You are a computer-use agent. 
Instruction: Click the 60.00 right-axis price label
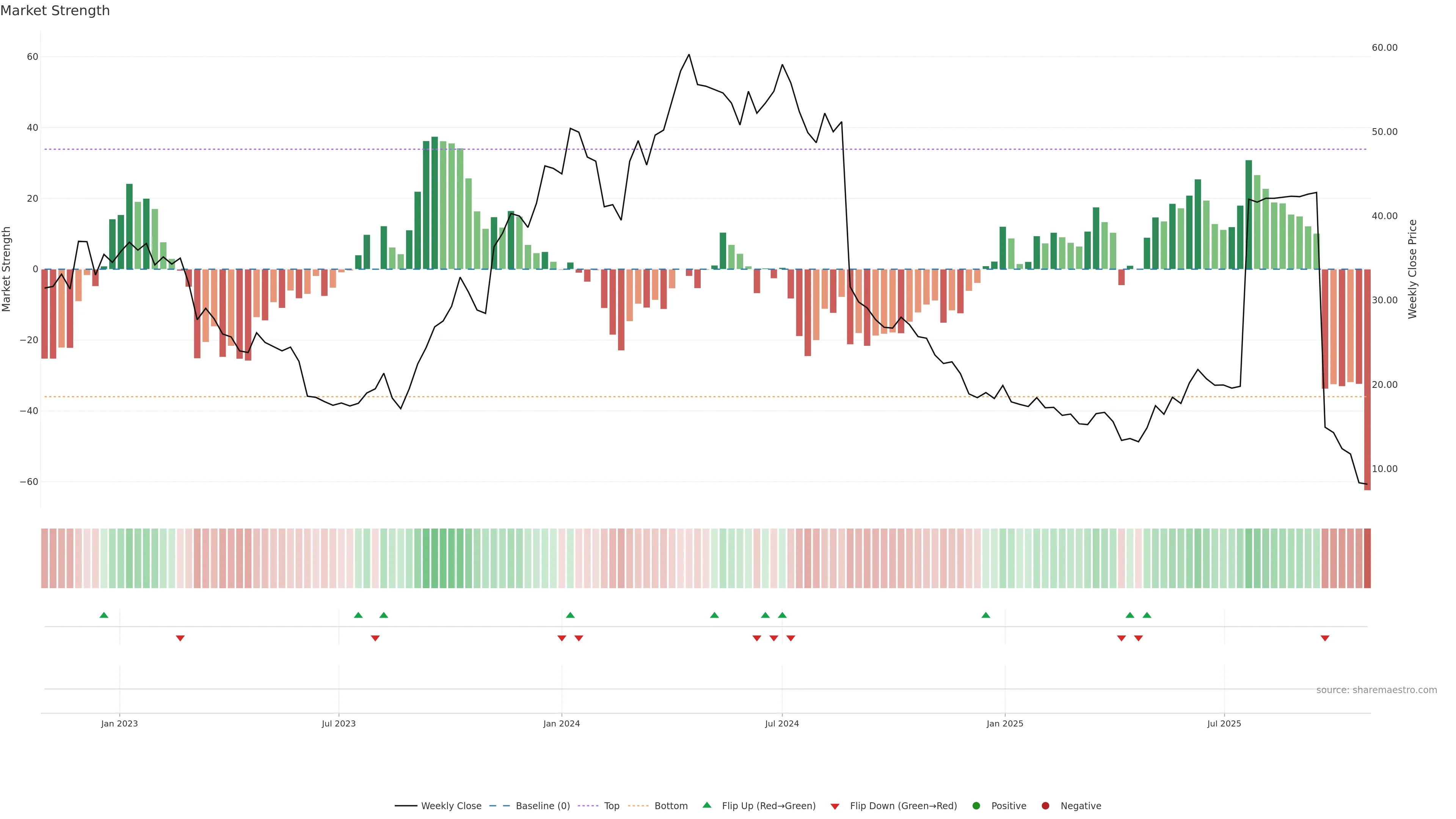1384,47
